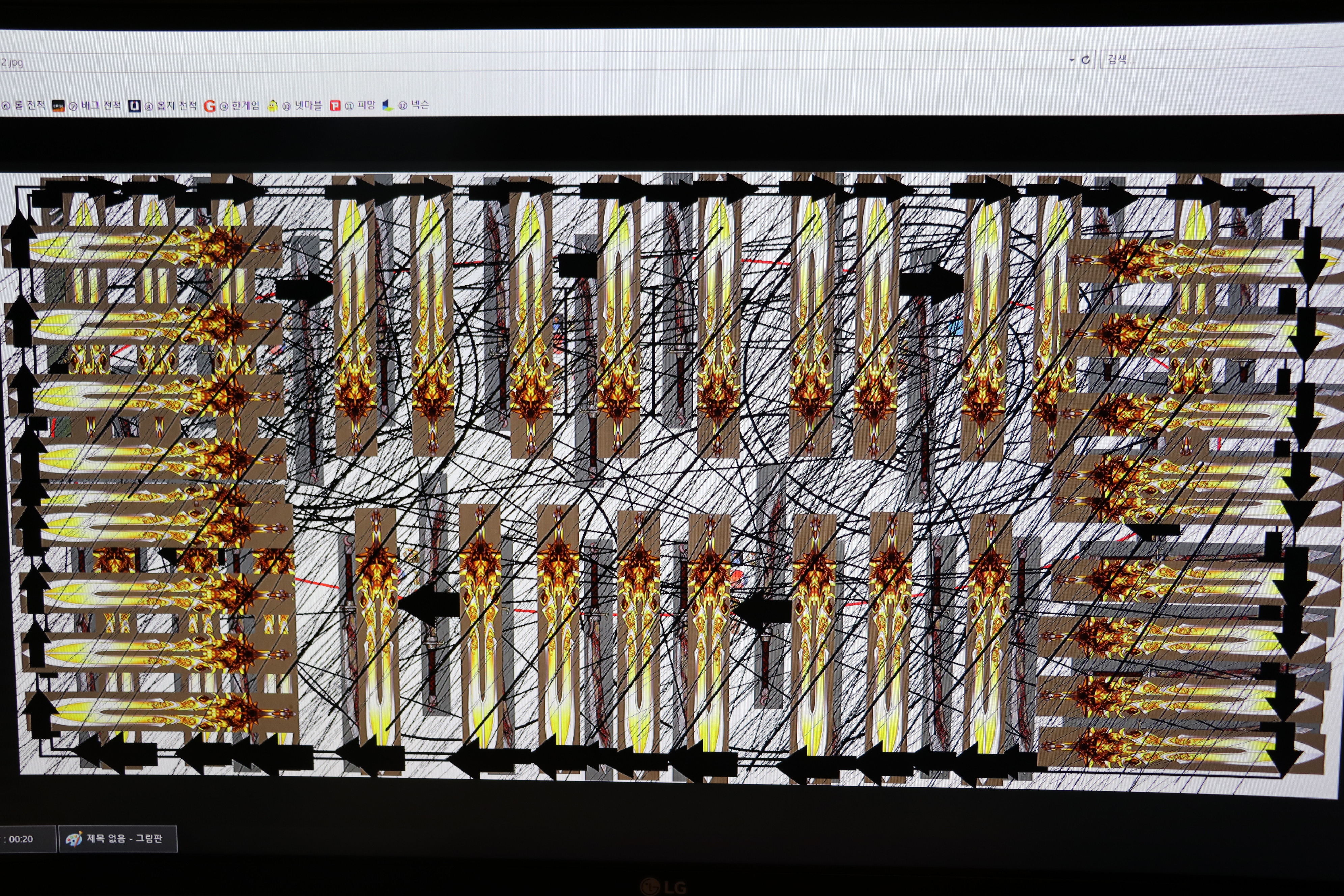This screenshot has width=1344, height=896.
Task: Expand the address bar dropdown arrow
Action: click(1071, 60)
